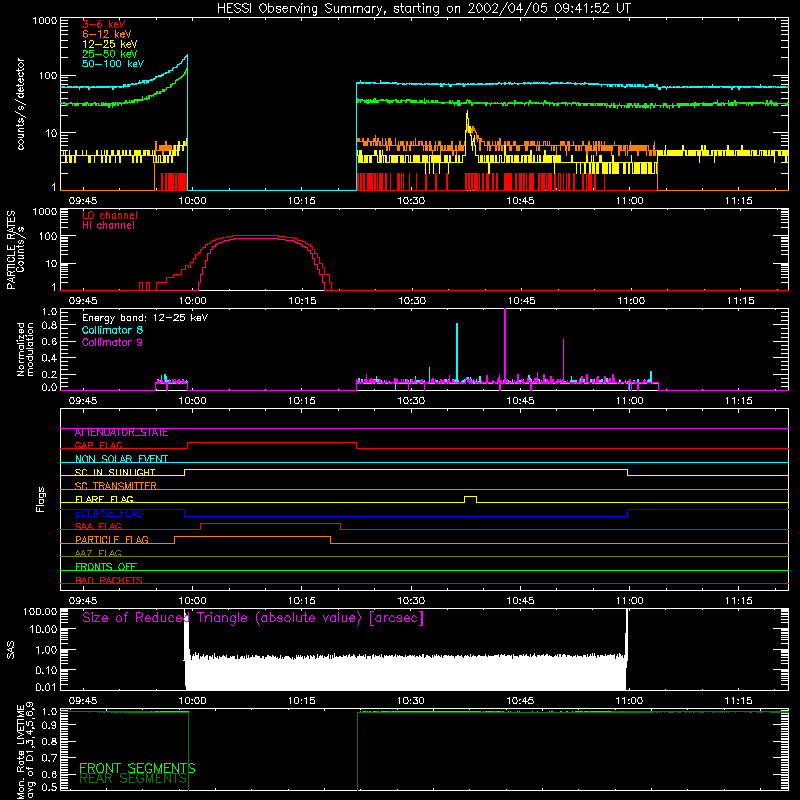This screenshot has width=800, height=800.
Task: Click the Size of Reduced Triangle title
Action: pyautogui.click(x=253, y=618)
